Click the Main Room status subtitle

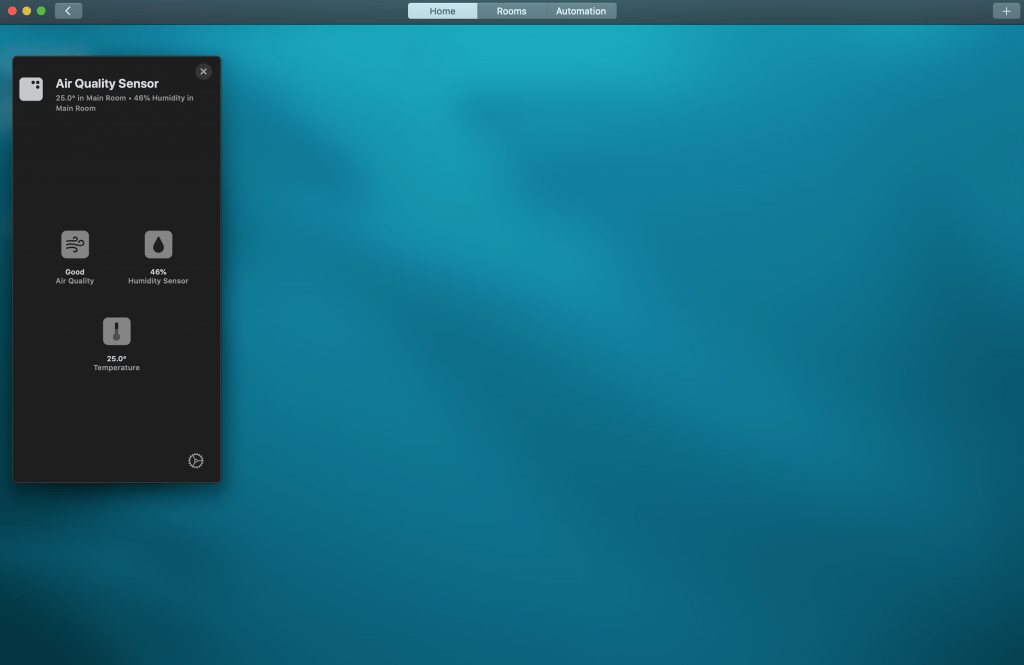click(x=124, y=103)
